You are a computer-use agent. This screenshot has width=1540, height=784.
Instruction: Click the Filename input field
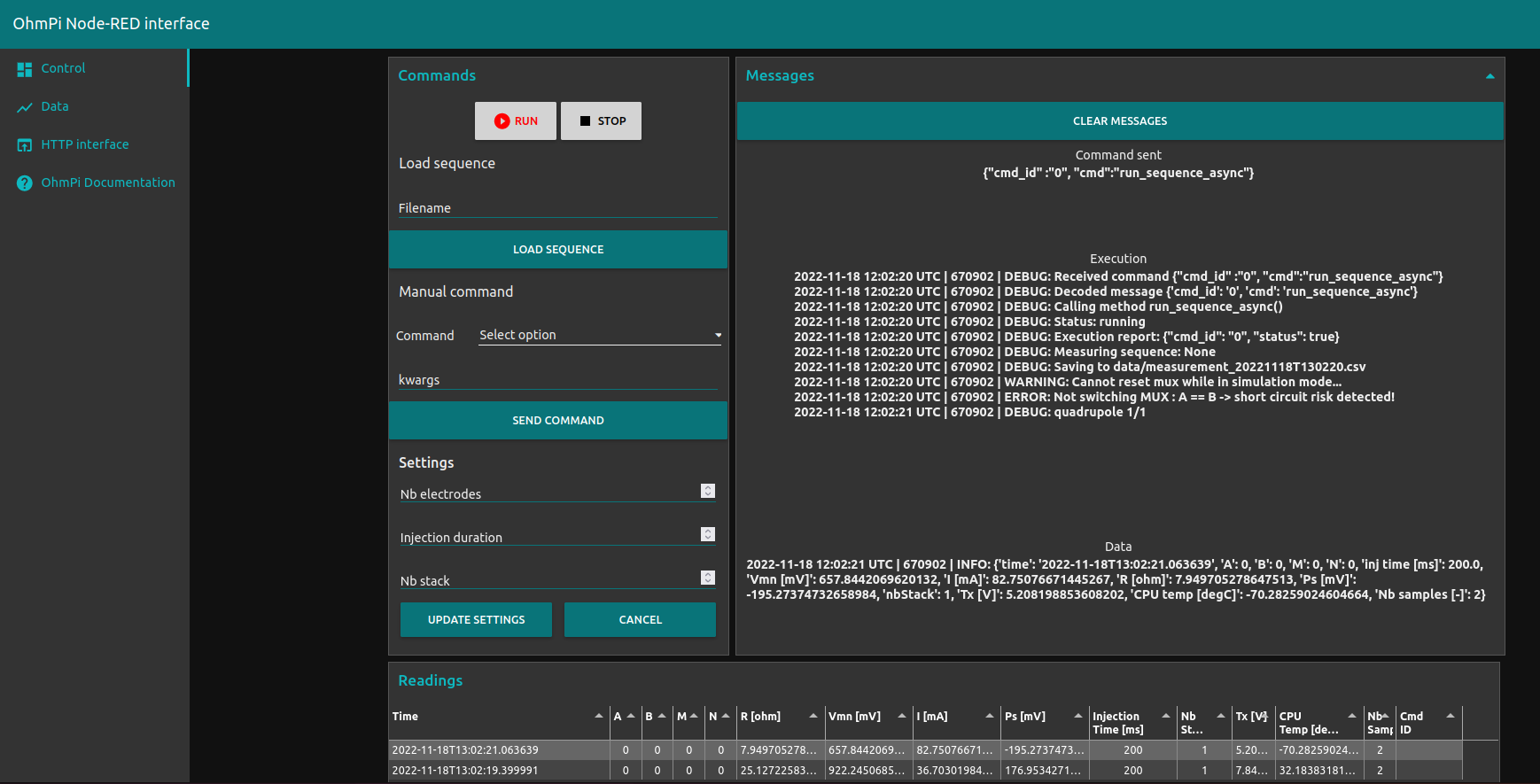tap(557, 208)
